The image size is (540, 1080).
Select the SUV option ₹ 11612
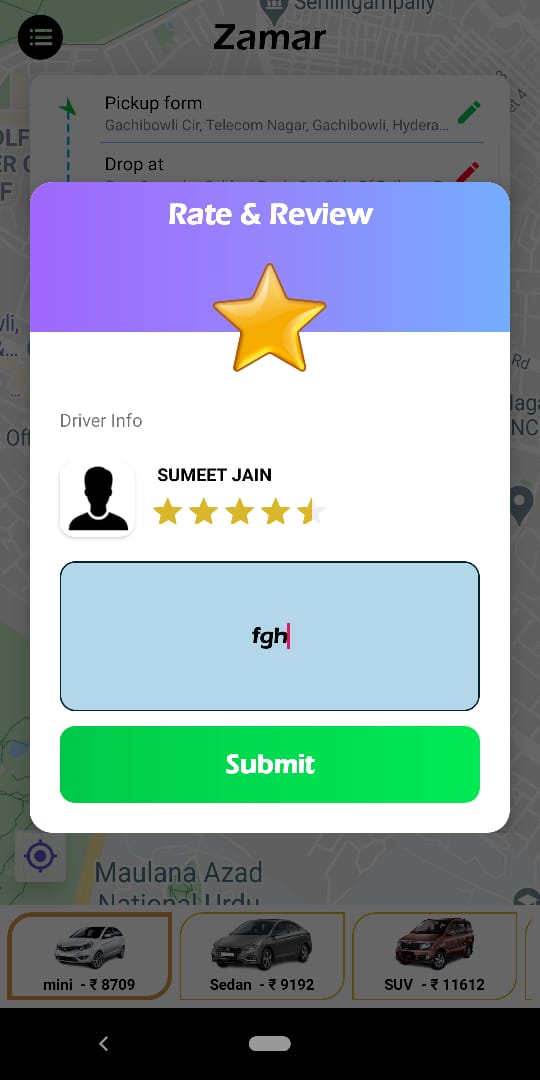(x=435, y=956)
